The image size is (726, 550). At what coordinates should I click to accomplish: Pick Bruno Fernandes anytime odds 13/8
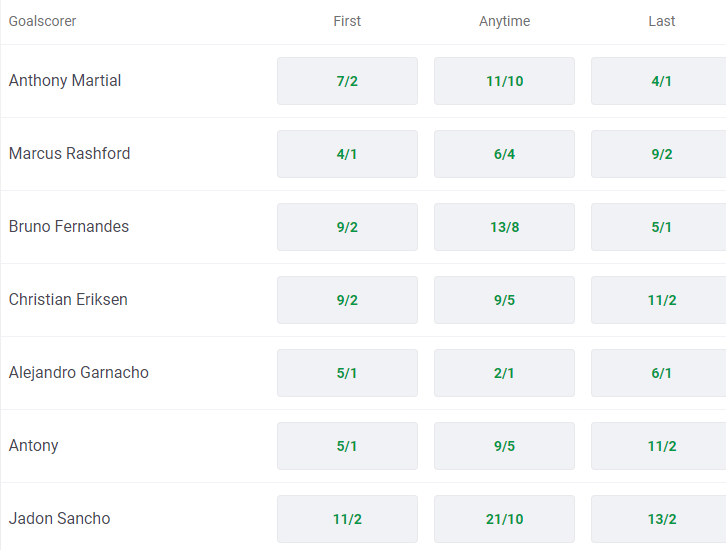coord(504,227)
